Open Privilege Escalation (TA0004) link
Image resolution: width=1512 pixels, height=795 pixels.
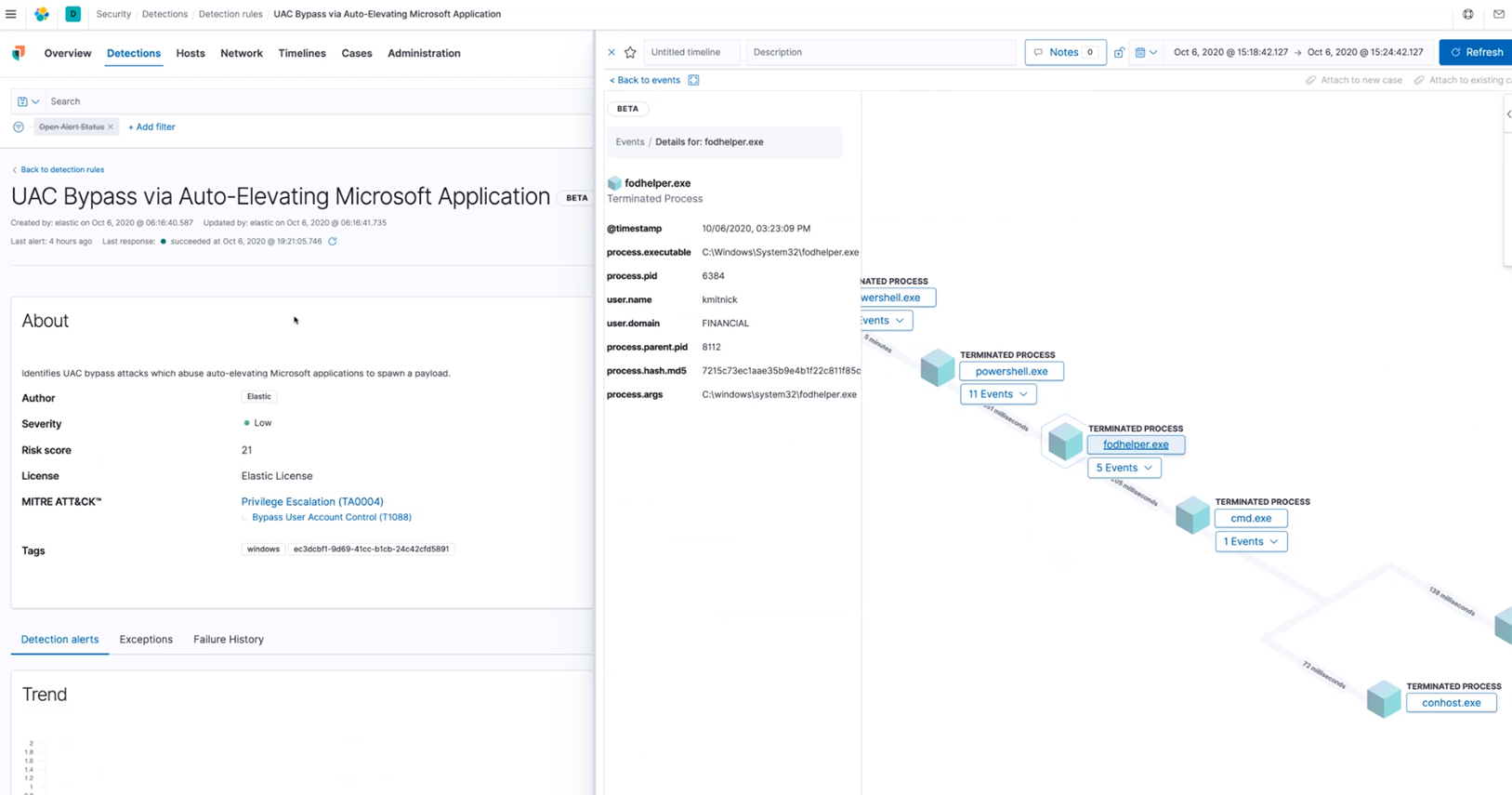click(312, 501)
